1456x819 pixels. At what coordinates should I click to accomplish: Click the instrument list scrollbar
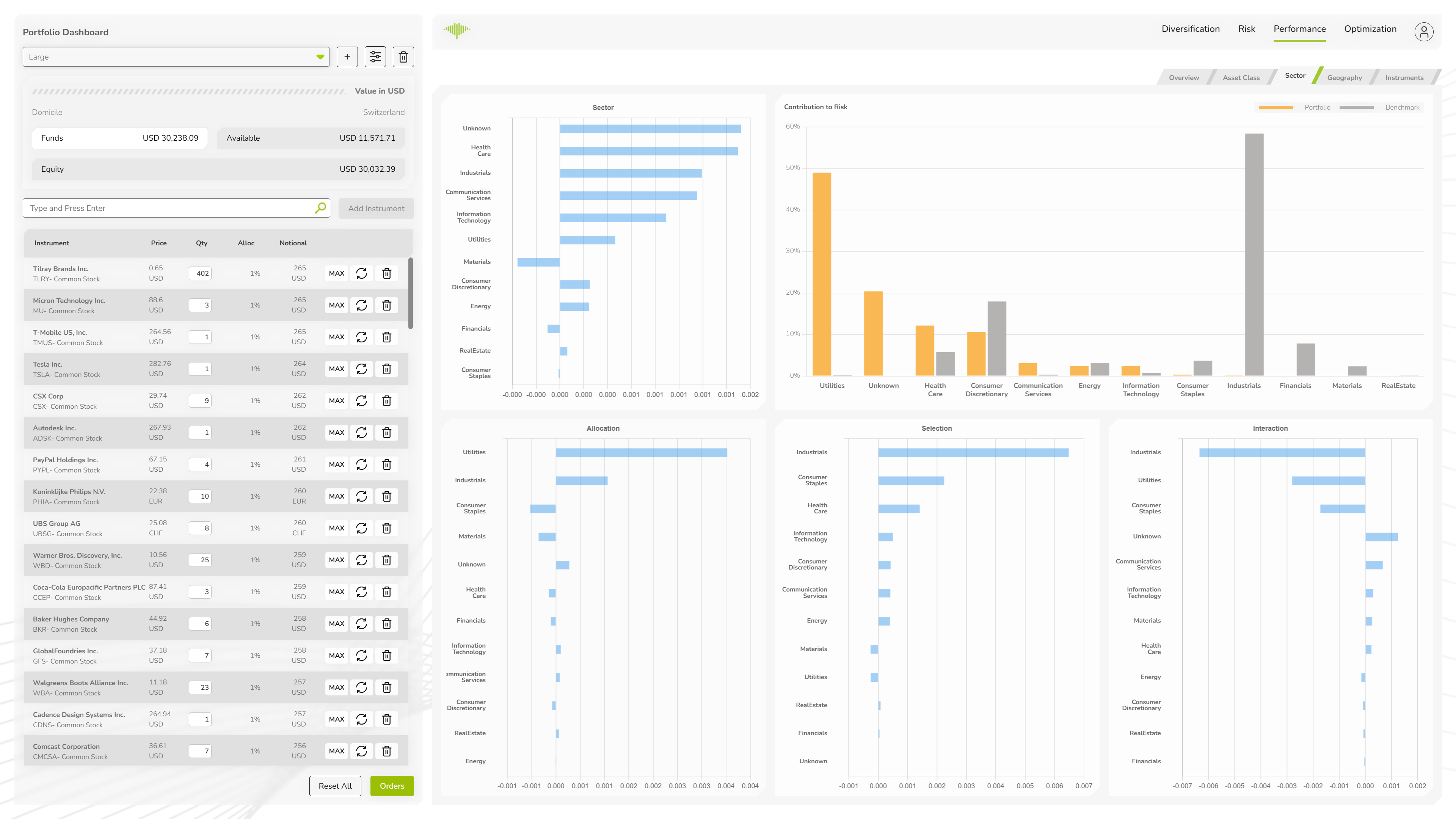pos(410,293)
